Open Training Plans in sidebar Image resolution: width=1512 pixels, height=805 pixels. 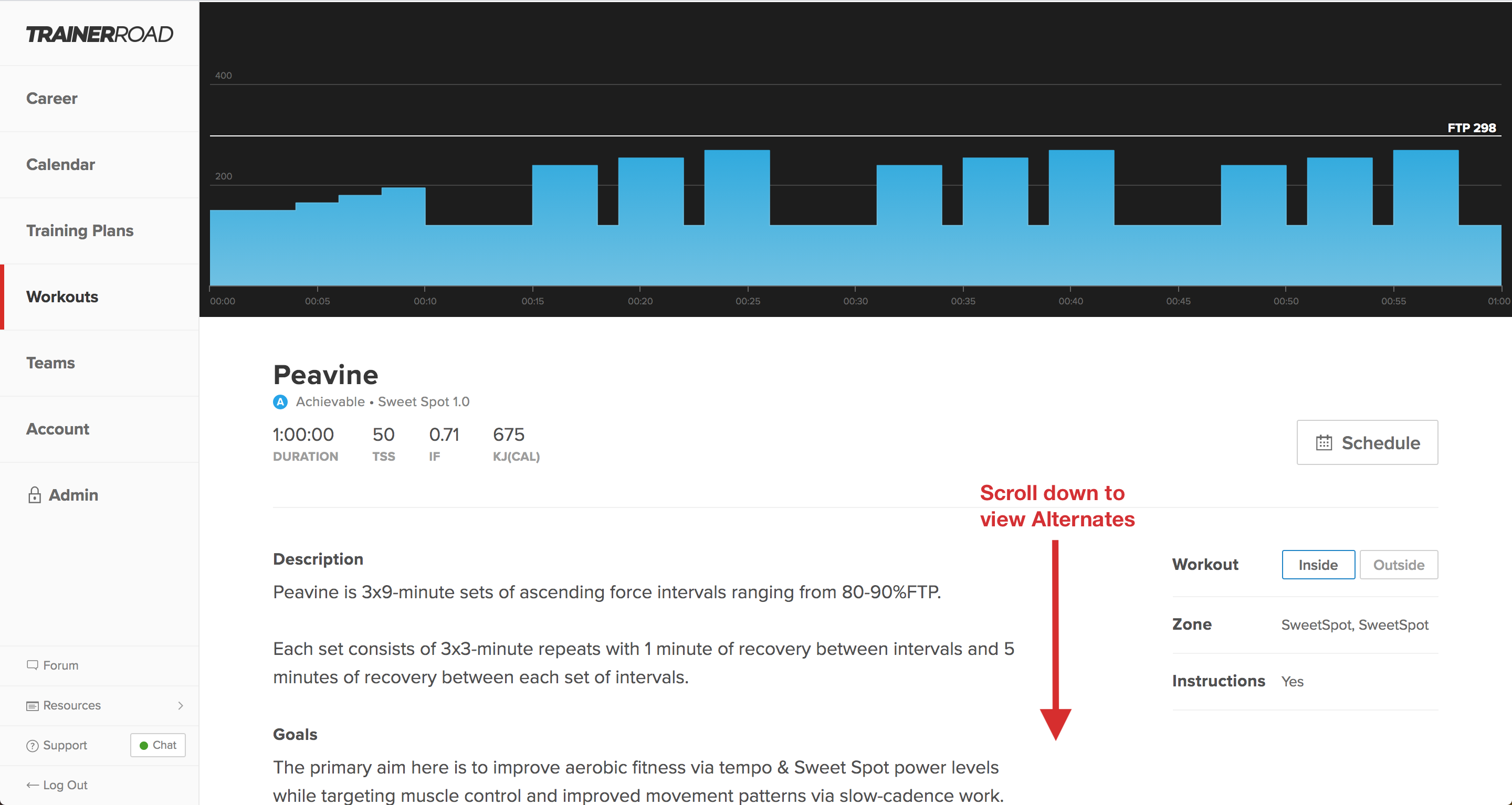pos(80,230)
